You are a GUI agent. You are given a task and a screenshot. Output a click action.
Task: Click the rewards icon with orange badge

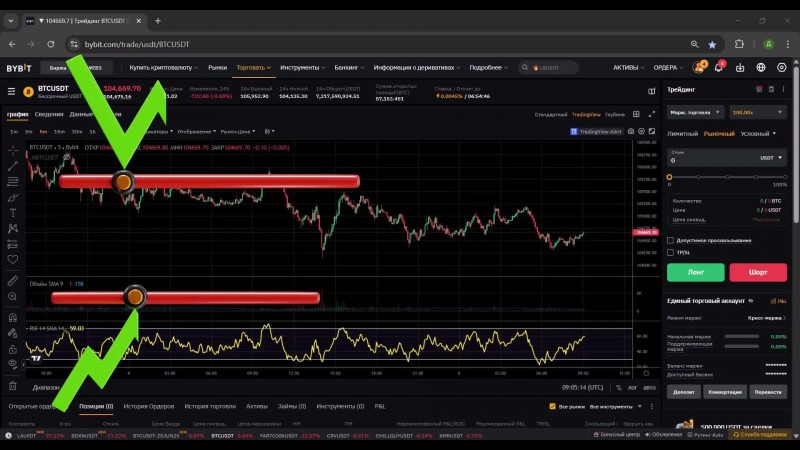pos(699,67)
